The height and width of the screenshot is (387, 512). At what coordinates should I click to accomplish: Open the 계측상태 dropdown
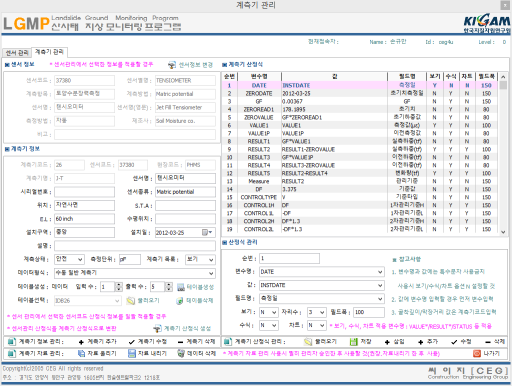(x=69, y=259)
